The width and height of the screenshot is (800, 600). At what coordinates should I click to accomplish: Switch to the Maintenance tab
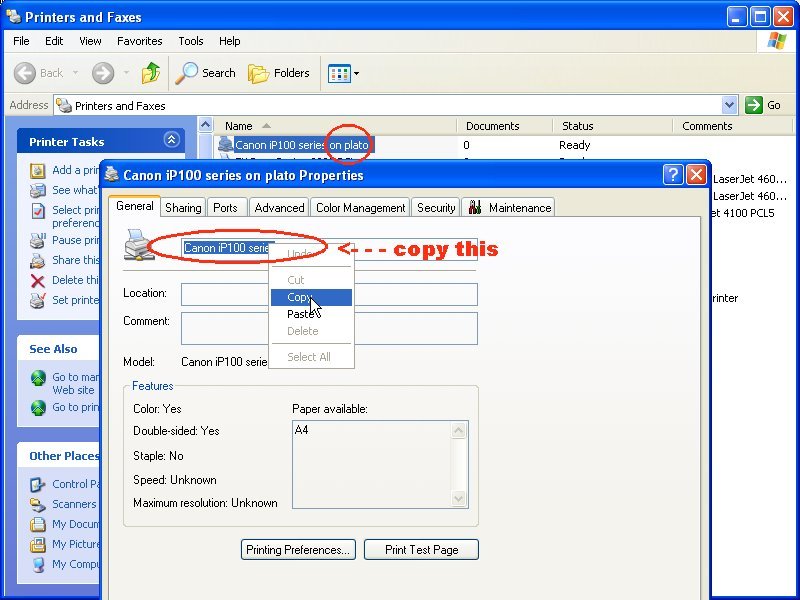[509, 207]
